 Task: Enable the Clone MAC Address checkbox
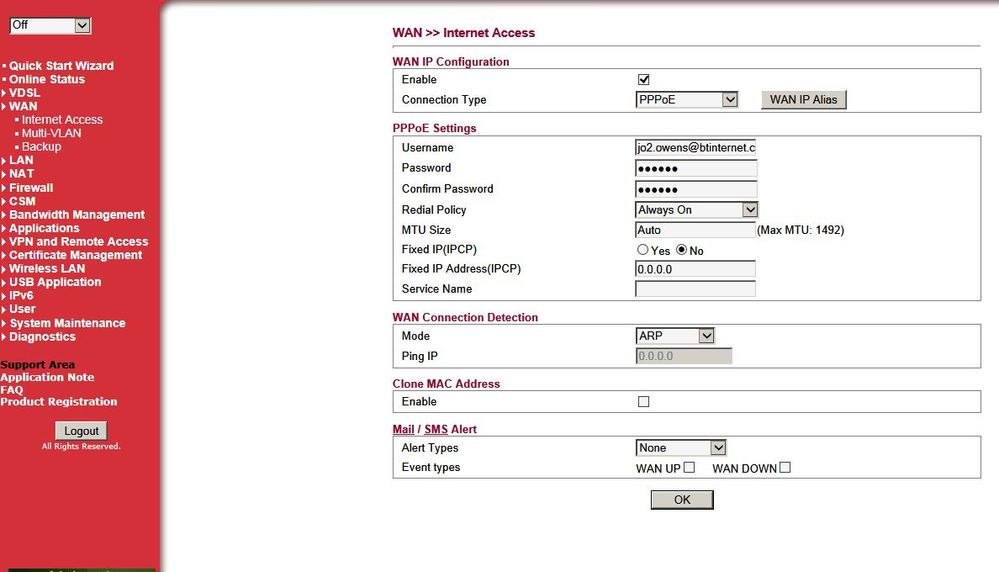click(644, 401)
